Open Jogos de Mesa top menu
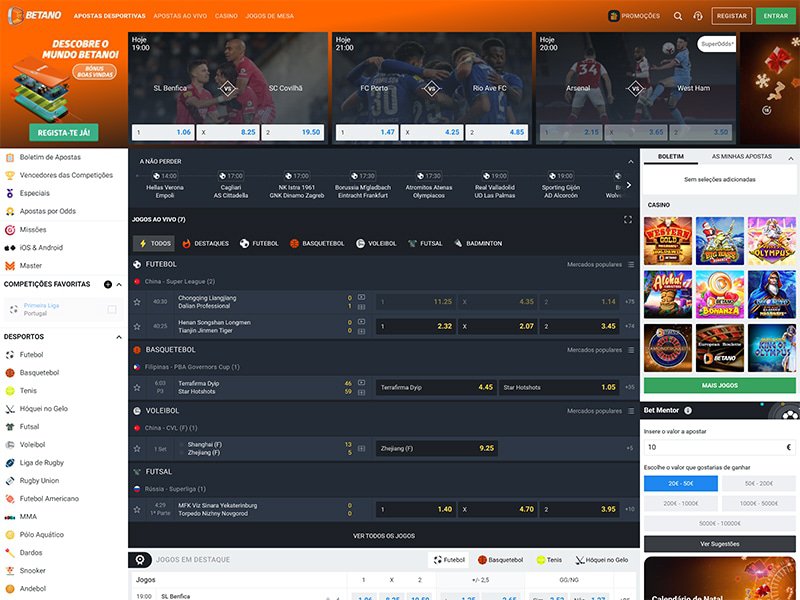Screen dimensions: 800x600 269,16
